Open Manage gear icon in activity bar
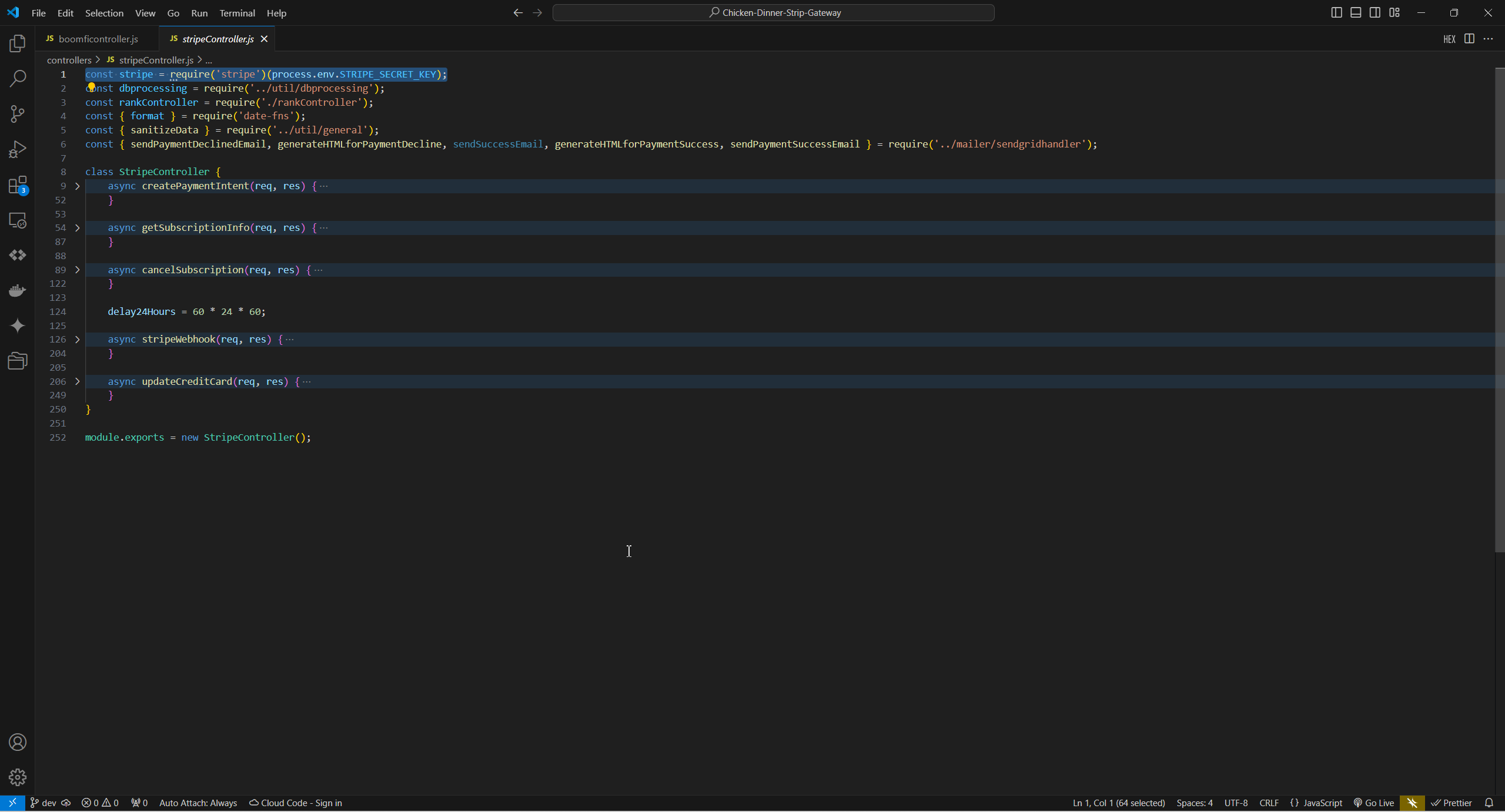Image resolution: width=1505 pixels, height=812 pixels. point(18,777)
